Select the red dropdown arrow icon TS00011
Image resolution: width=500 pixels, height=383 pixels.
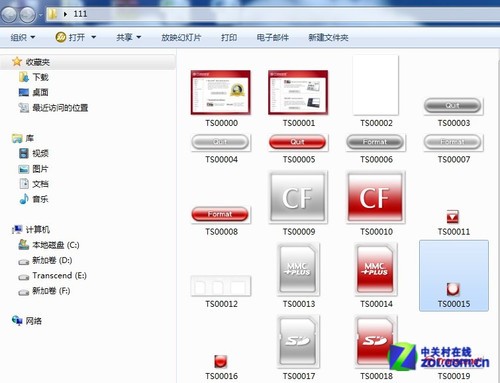tap(453, 217)
